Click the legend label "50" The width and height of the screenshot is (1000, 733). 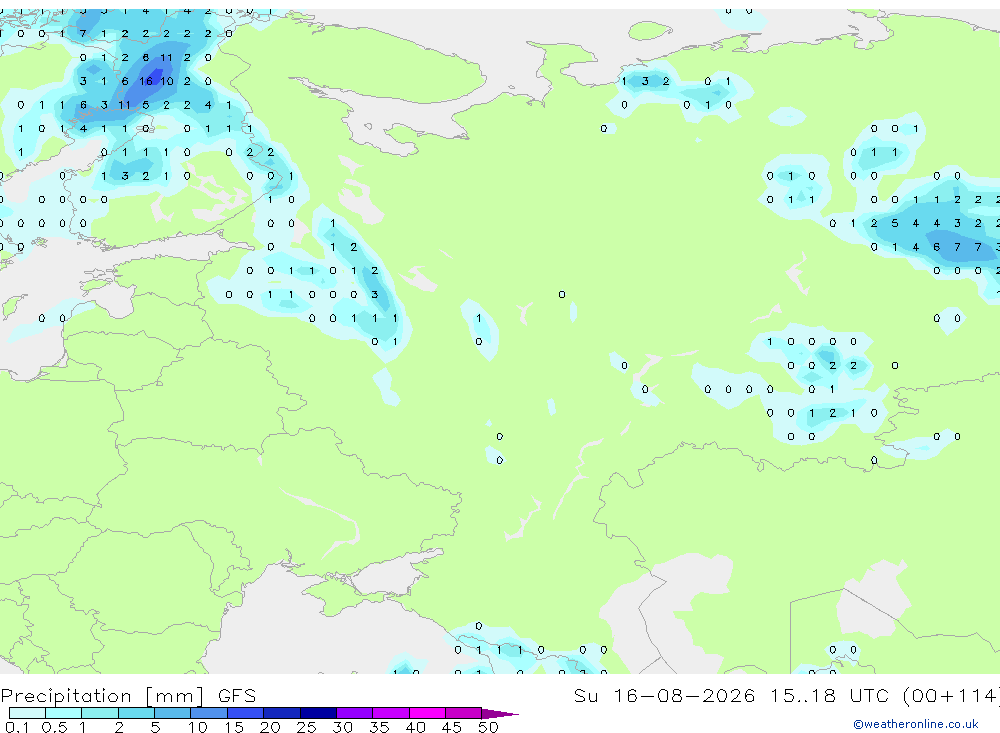pos(488,727)
